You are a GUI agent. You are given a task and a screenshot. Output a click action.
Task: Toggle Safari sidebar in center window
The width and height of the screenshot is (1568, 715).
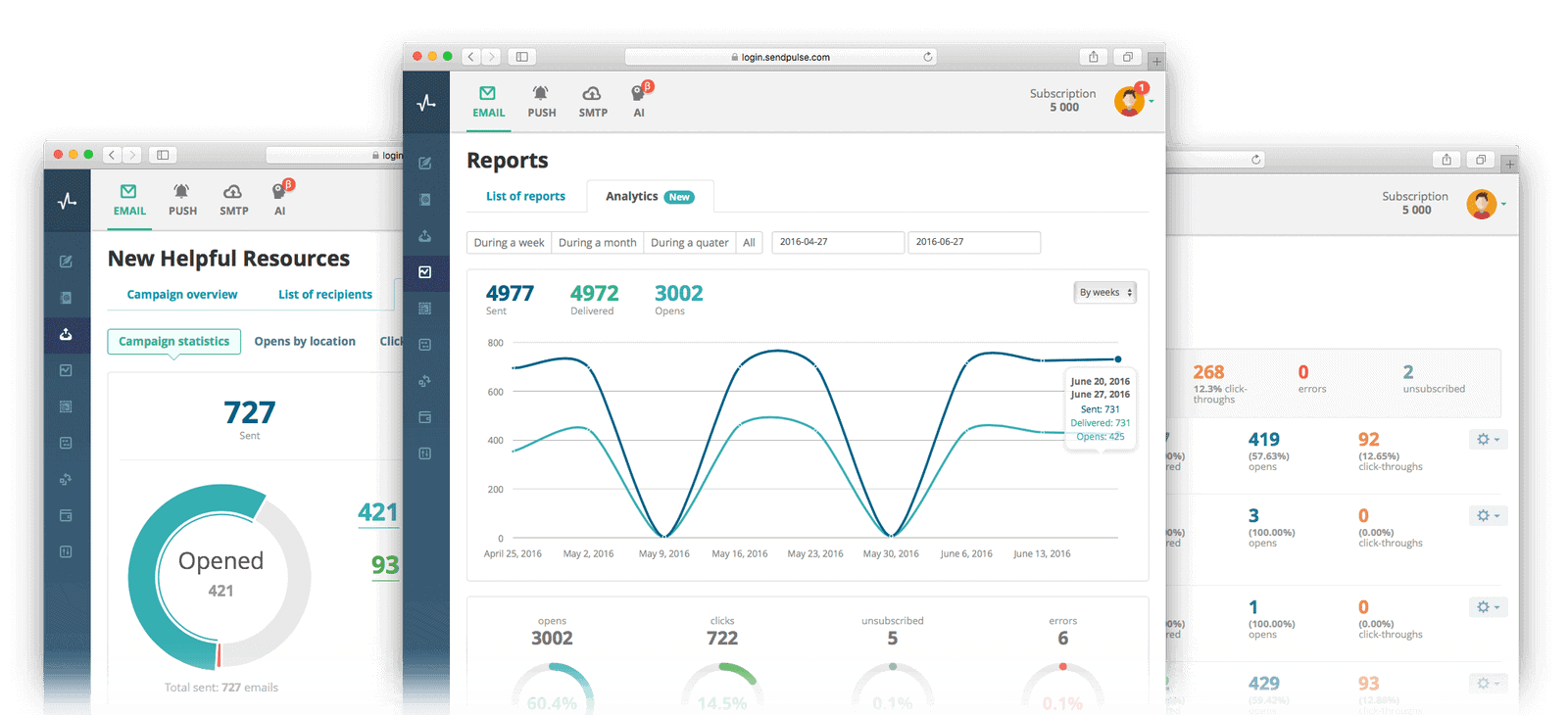(x=521, y=57)
